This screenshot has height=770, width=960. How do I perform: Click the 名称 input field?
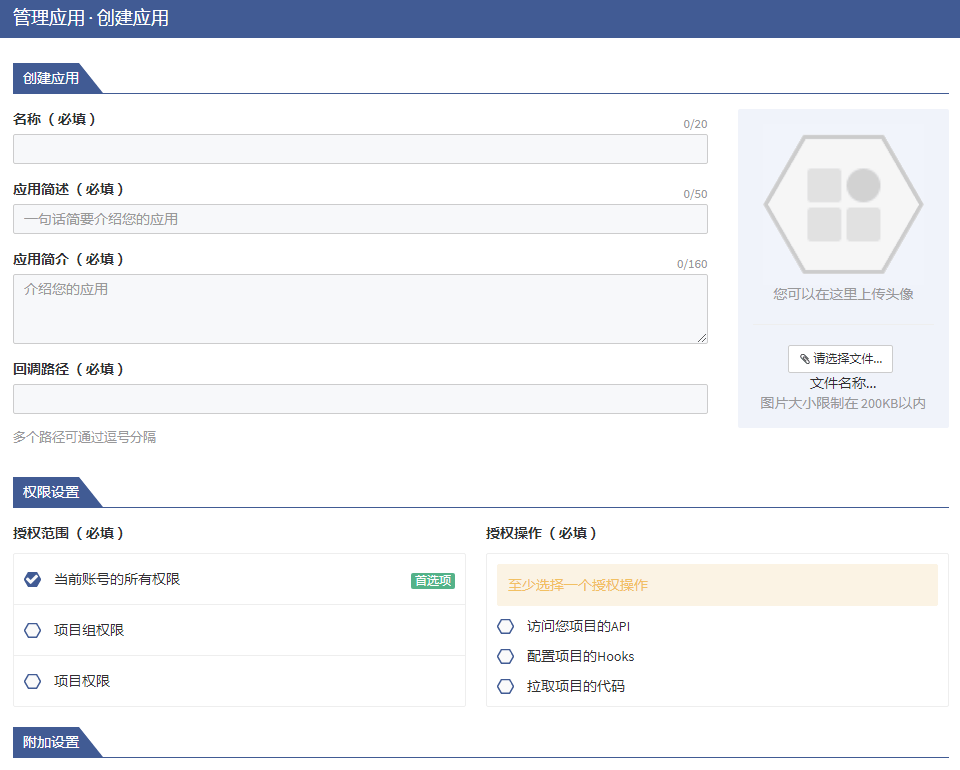pyautogui.click(x=360, y=149)
